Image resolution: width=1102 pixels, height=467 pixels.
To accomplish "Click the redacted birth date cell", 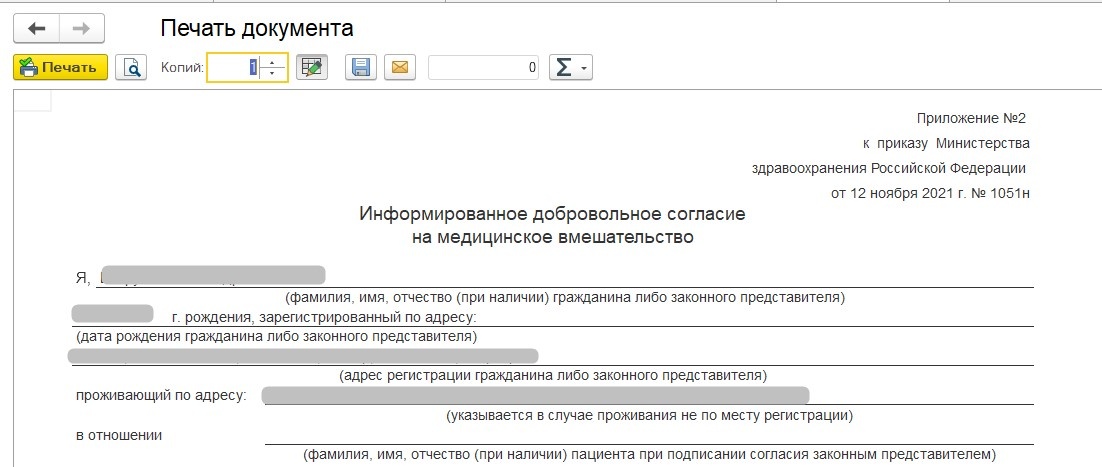I will [x=113, y=315].
